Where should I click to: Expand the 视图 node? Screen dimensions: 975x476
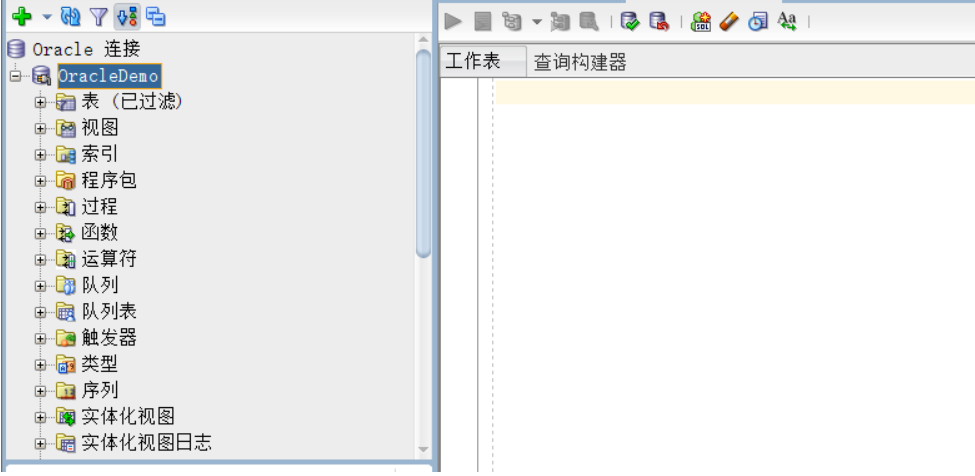(x=40, y=129)
